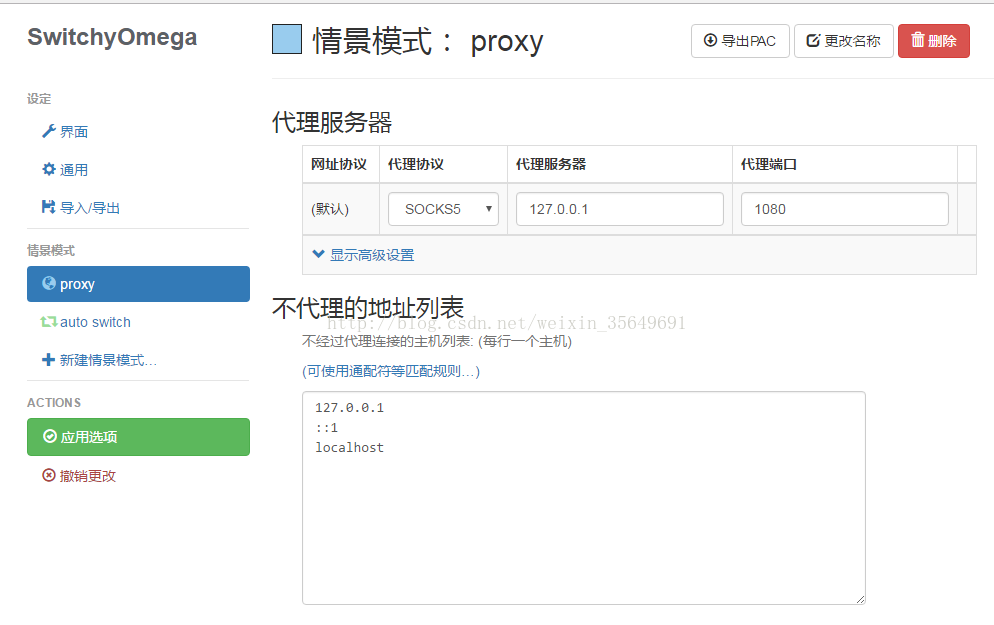Click the localhost line in bypass list
994x625 pixels.
tap(349, 448)
